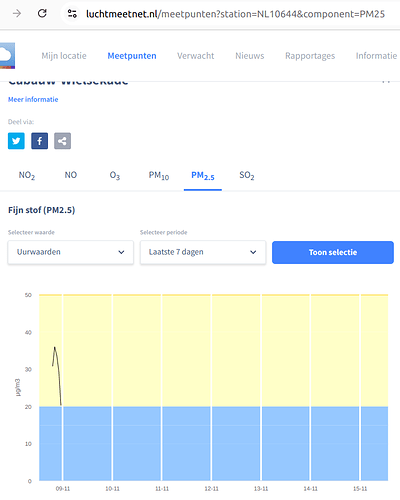The width and height of the screenshot is (400, 500).
Task: Click the Toon selectie button
Action: (333, 252)
